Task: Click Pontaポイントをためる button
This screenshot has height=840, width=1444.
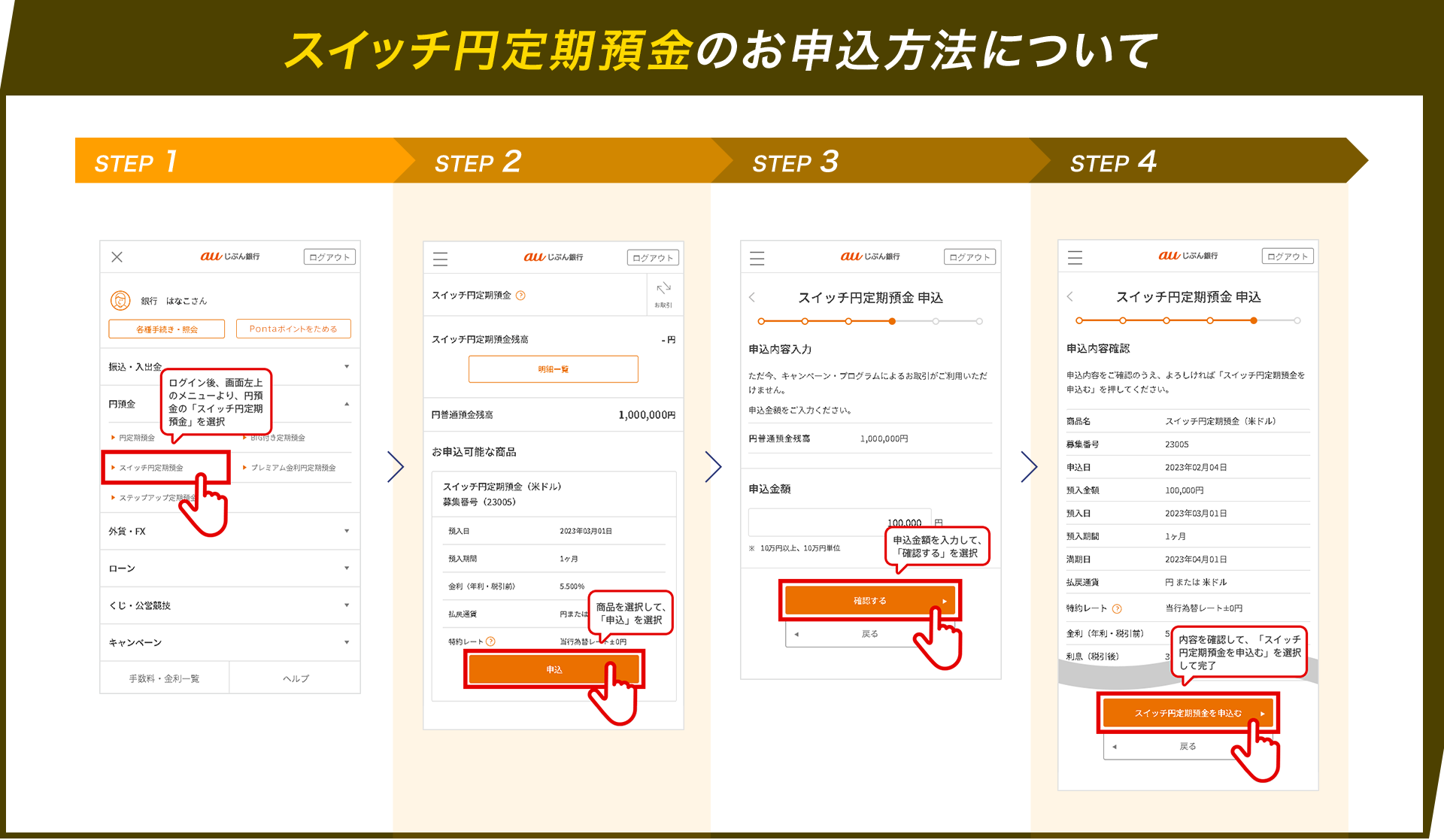Action: (x=293, y=329)
